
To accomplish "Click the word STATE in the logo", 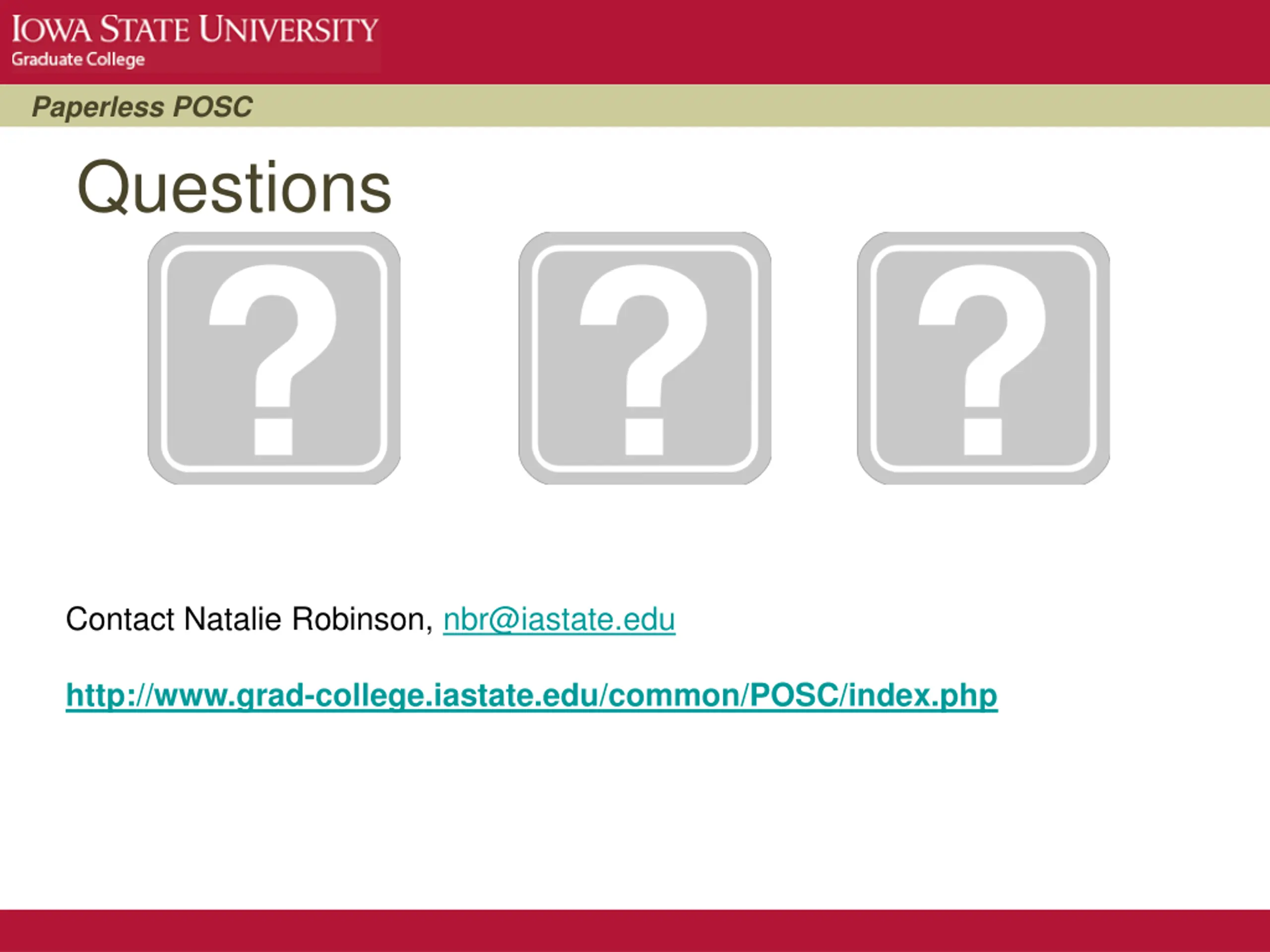I will point(145,30).
